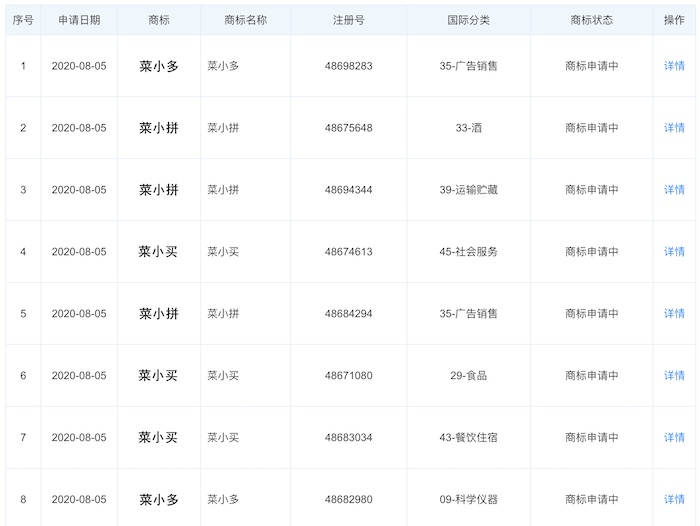
Task: Click the 序号 column header
Action: pyautogui.click(x=23, y=20)
